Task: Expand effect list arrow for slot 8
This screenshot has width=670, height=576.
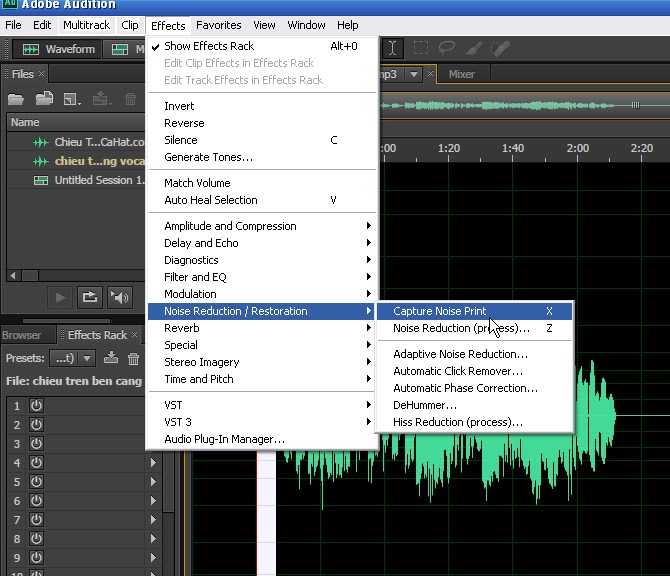Action: (x=153, y=538)
